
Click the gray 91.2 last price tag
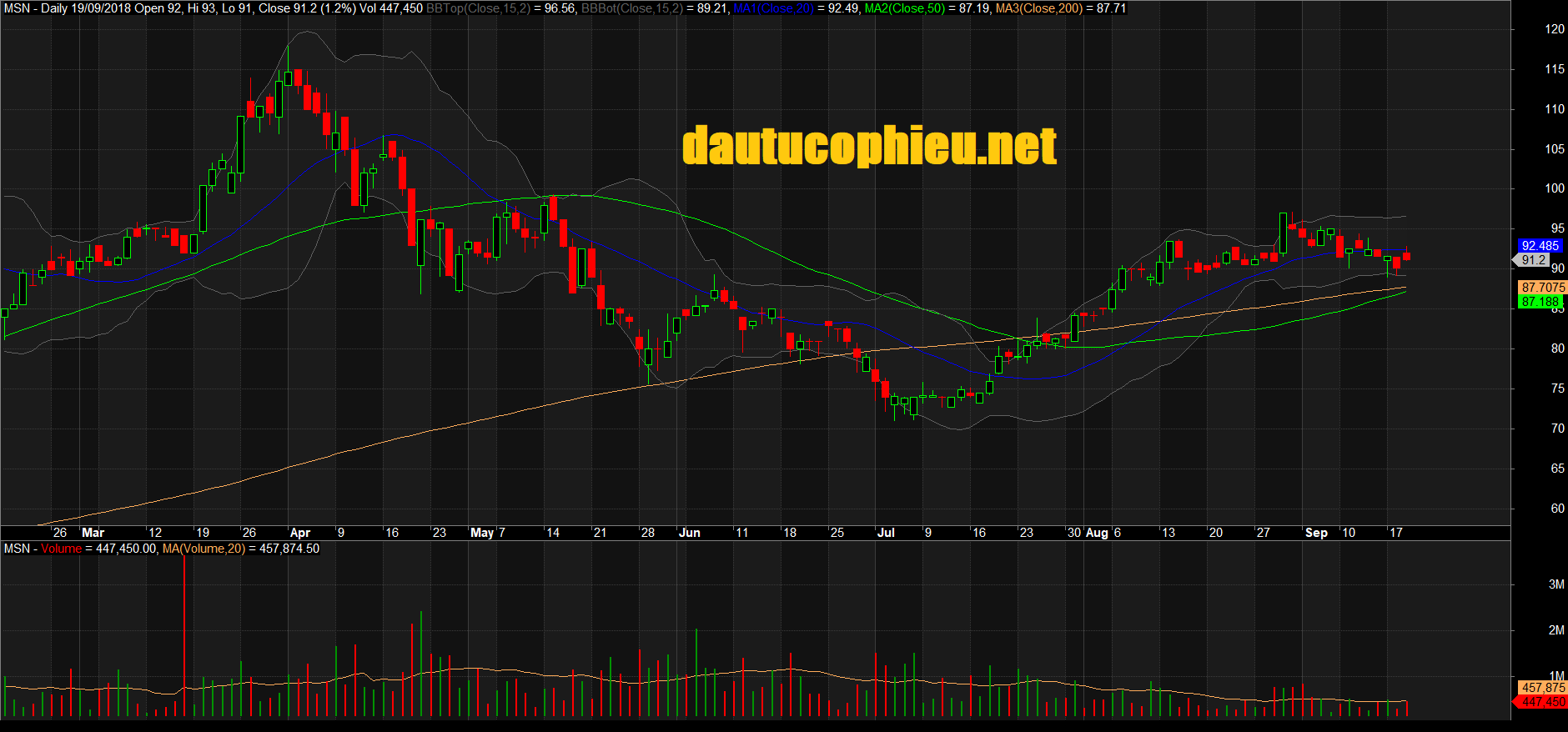tap(1533, 260)
